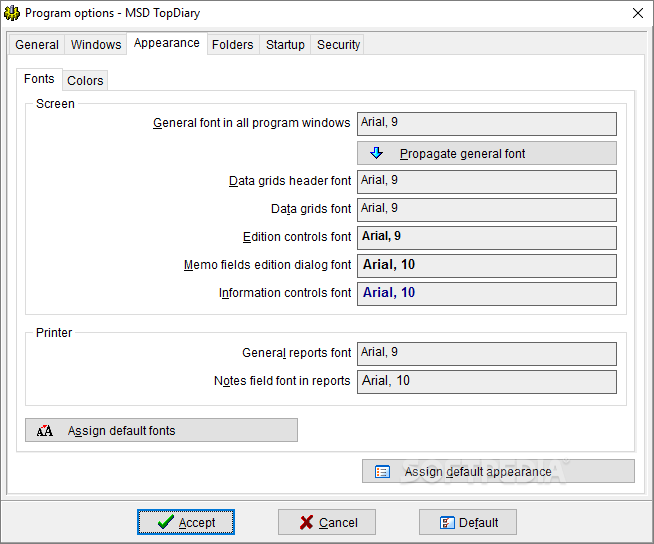This screenshot has width=654, height=544.
Task: Click the 'Information controls font' label
Action: tap(285, 293)
